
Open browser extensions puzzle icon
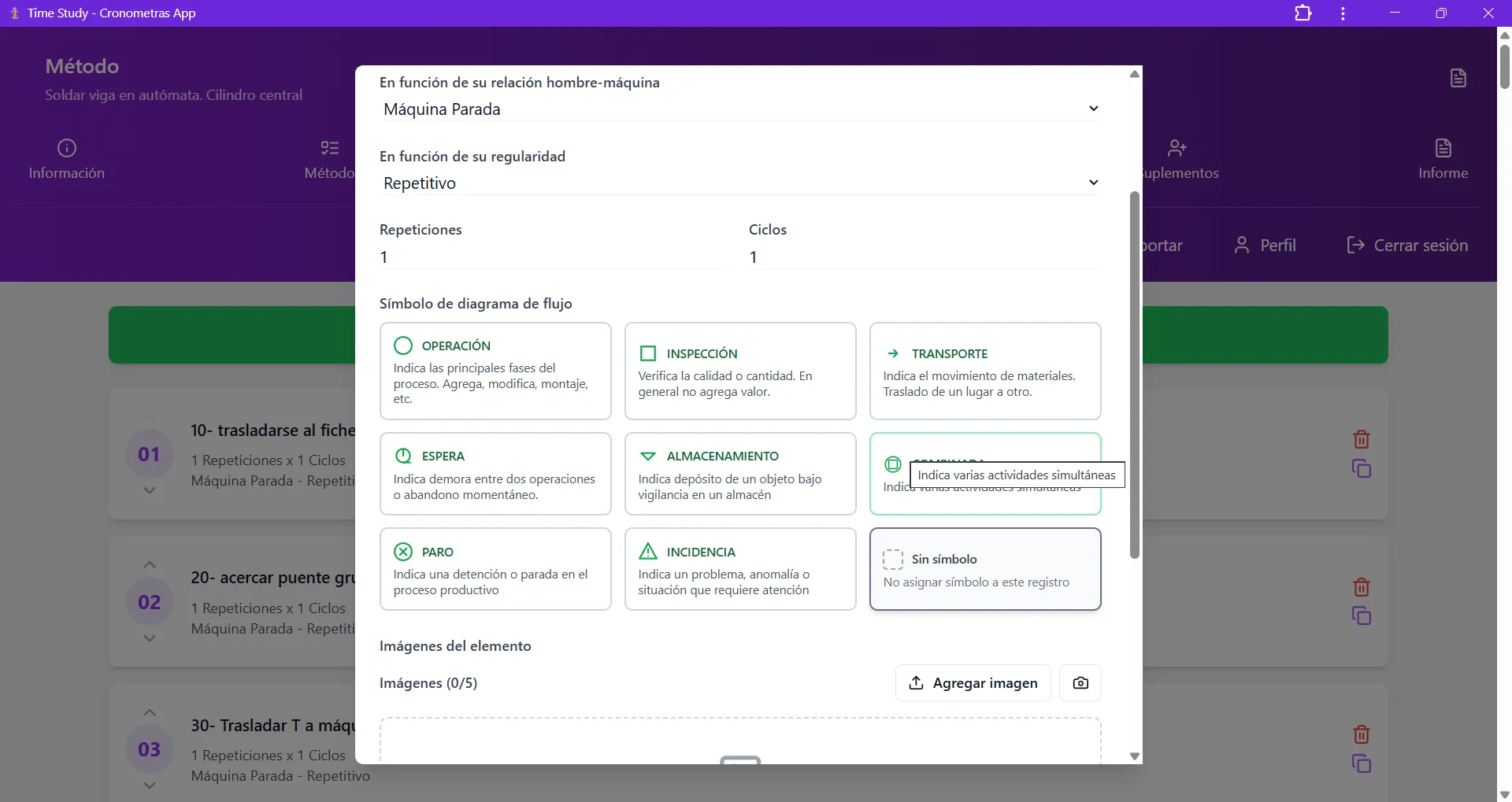[x=1303, y=13]
